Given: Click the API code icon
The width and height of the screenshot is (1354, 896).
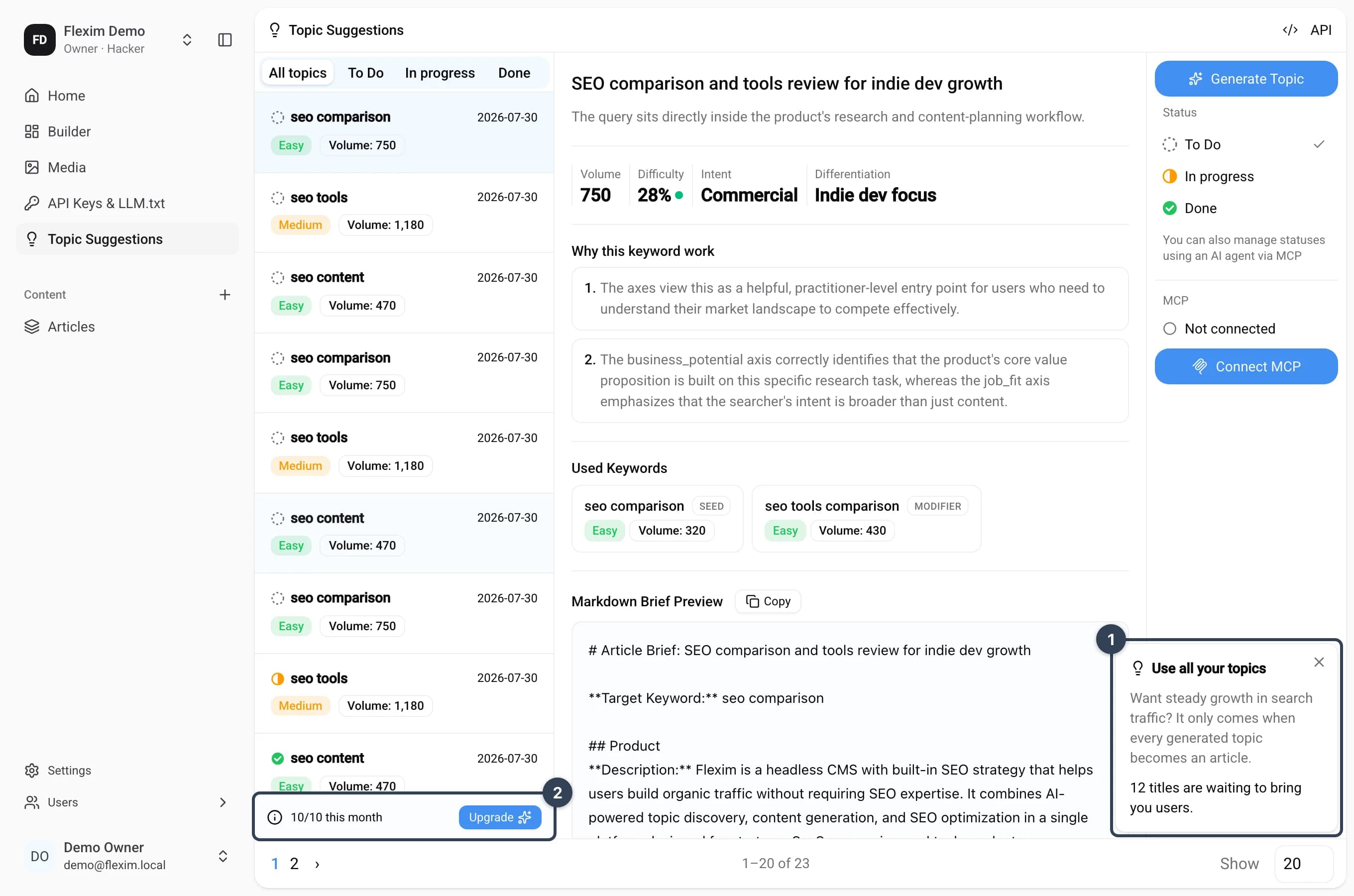Looking at the screenshot, I should tap(1289, 30).
